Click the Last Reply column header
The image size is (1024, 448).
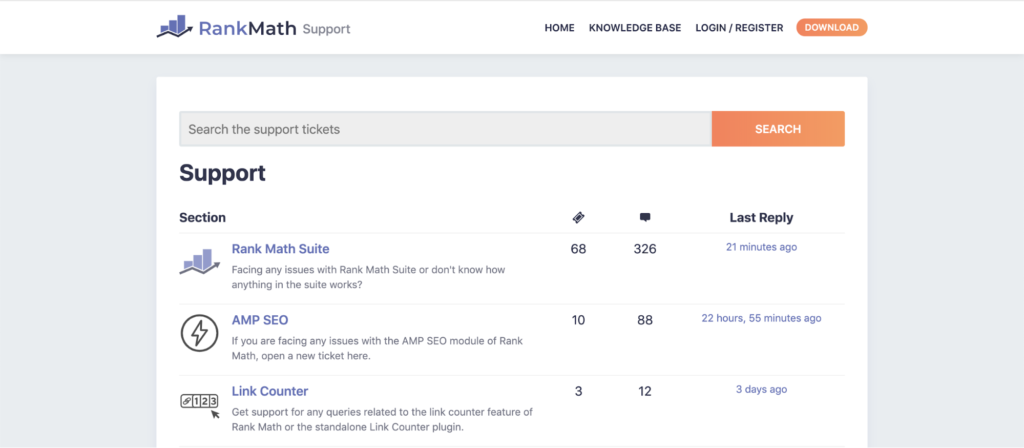761,217
